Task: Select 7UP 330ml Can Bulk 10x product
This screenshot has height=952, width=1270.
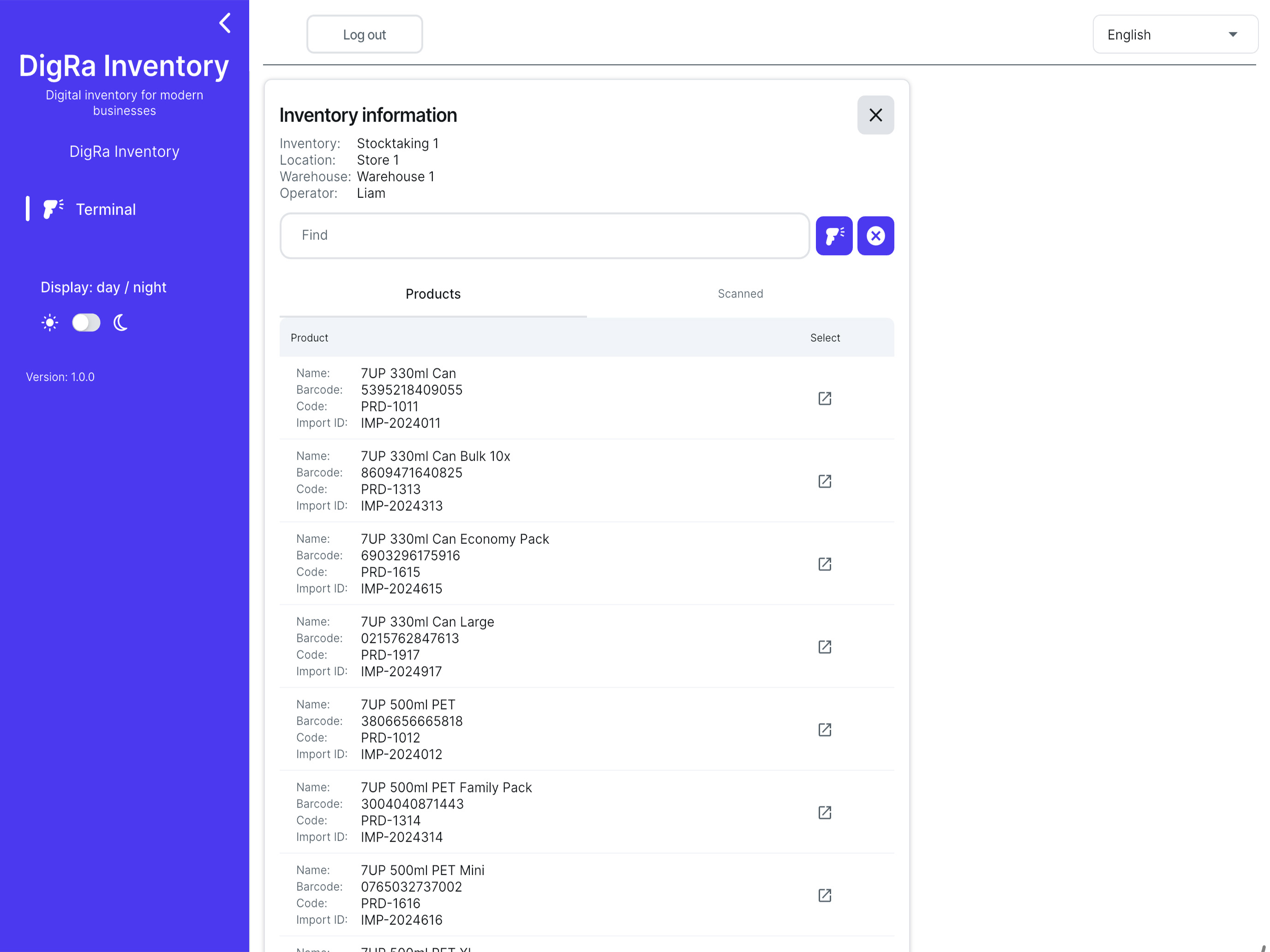Action: (825, 481)
